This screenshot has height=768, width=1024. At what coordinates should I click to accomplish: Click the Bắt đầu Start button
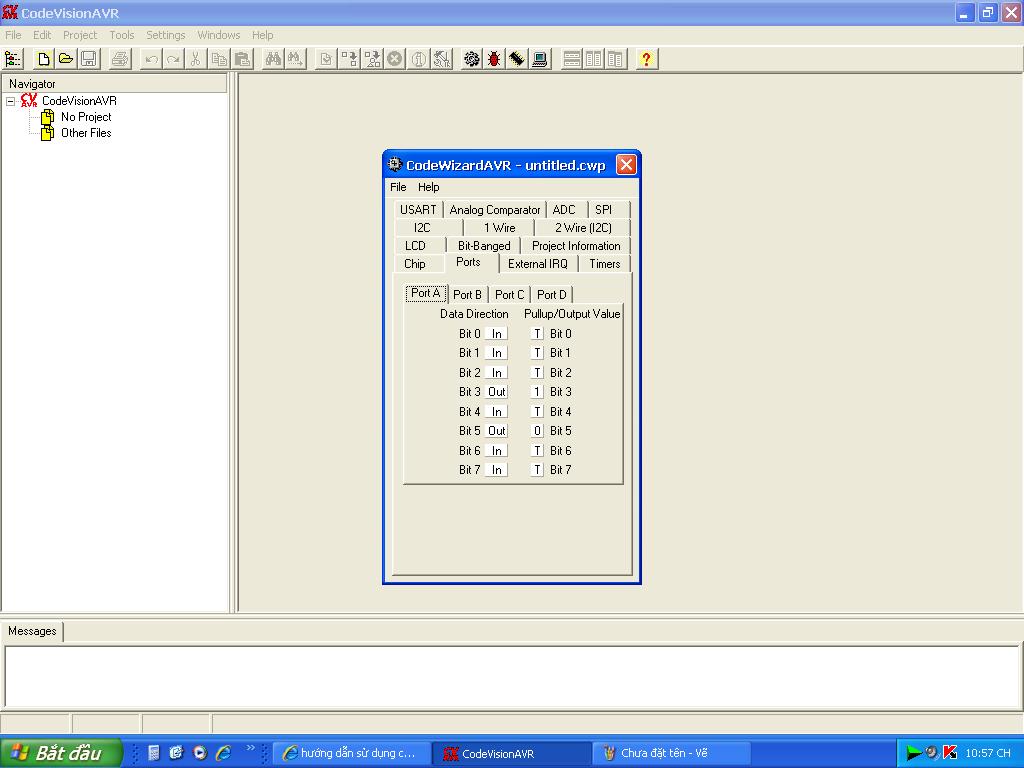[61, 753]
